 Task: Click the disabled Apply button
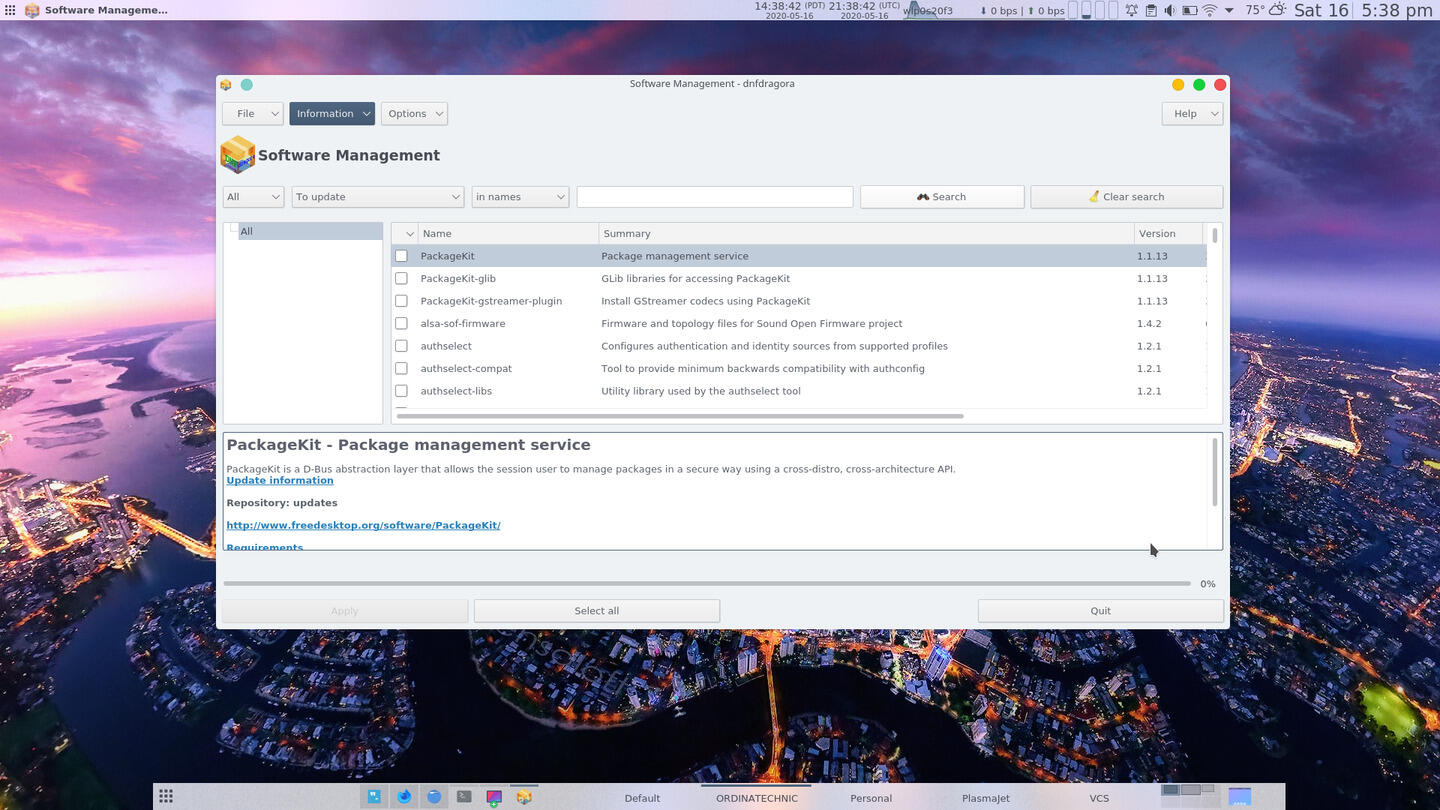345,611
